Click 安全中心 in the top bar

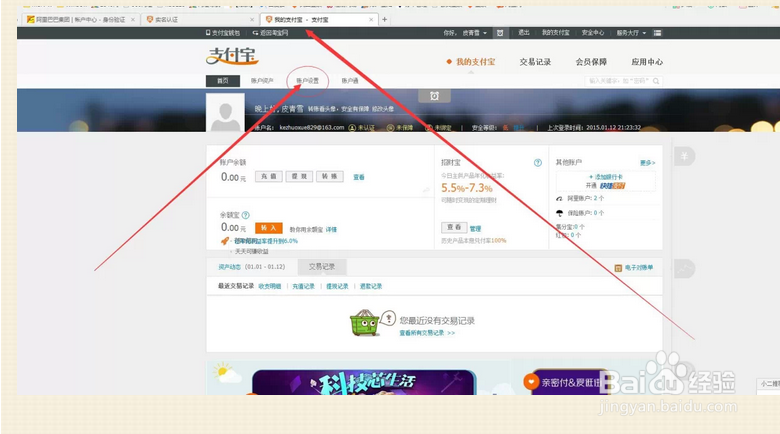coord(592,33)
